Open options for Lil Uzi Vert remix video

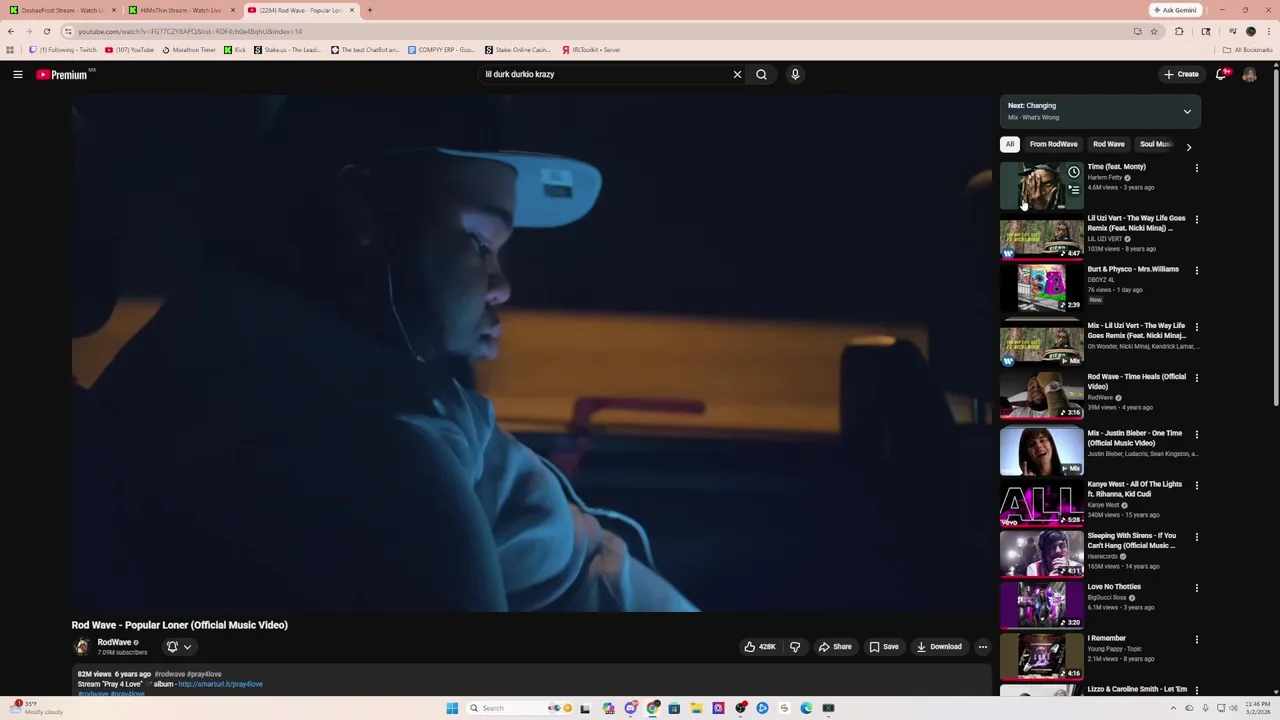pos(1196,219)
